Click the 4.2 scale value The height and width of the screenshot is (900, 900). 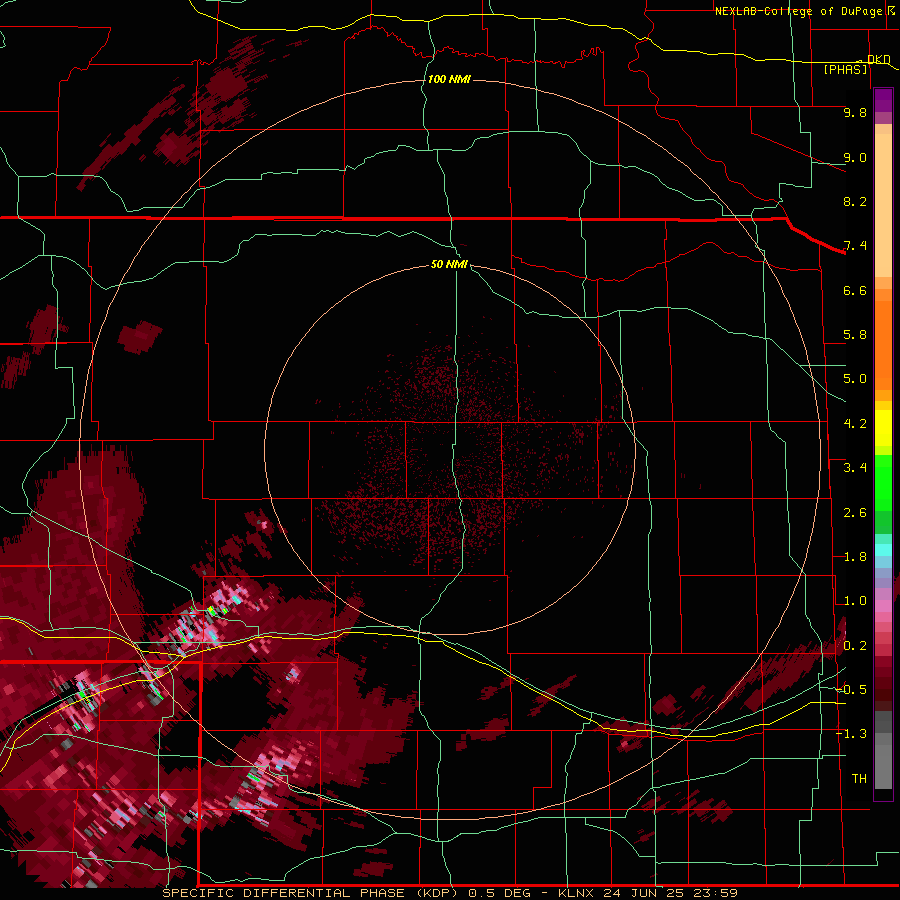pyautogui.click(x=855, y=424)
